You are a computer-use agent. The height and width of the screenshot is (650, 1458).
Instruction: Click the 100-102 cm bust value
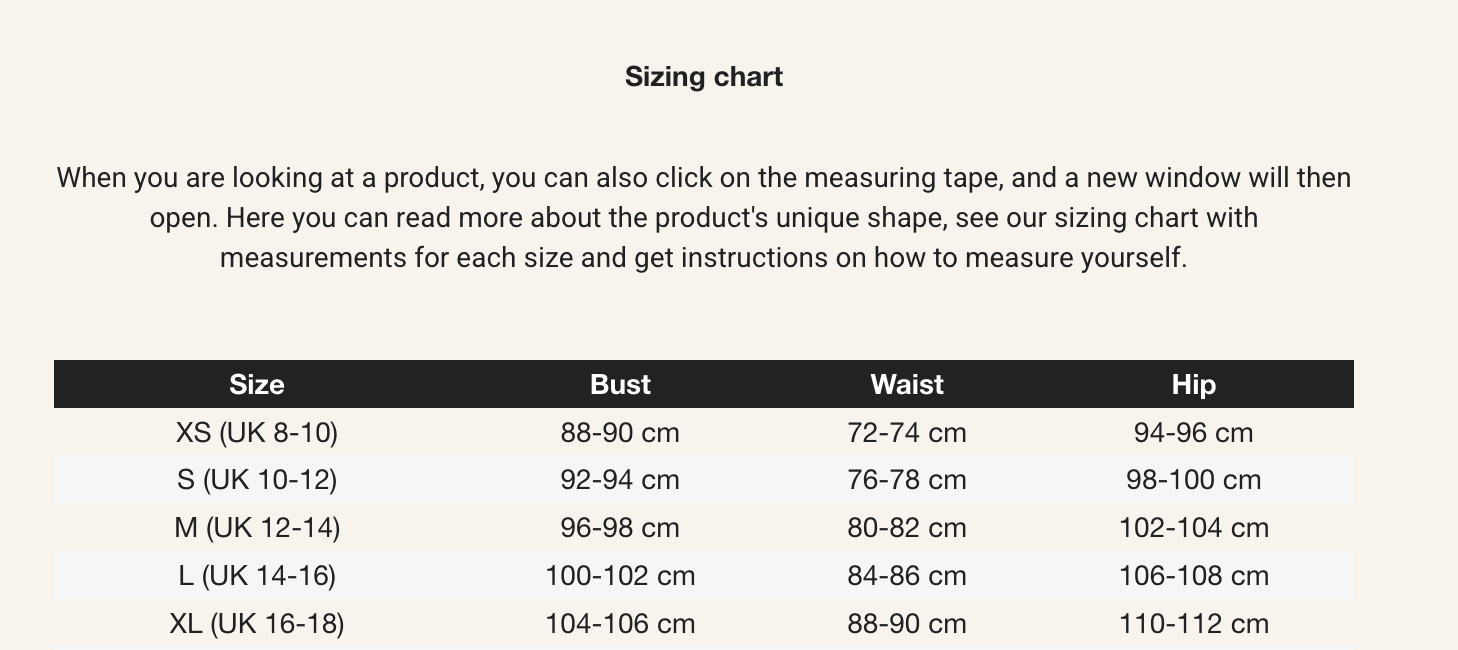coord(620,576)
